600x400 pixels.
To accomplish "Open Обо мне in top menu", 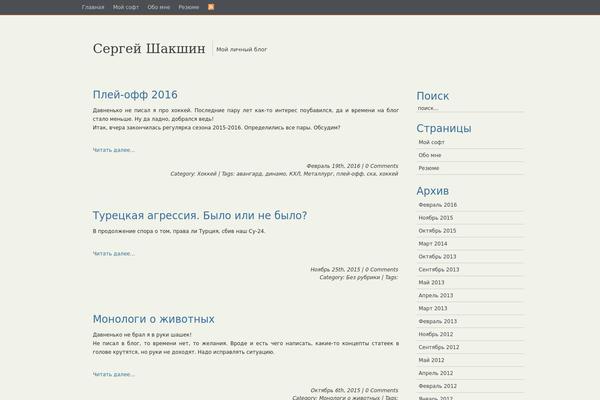I will [159, 7].
